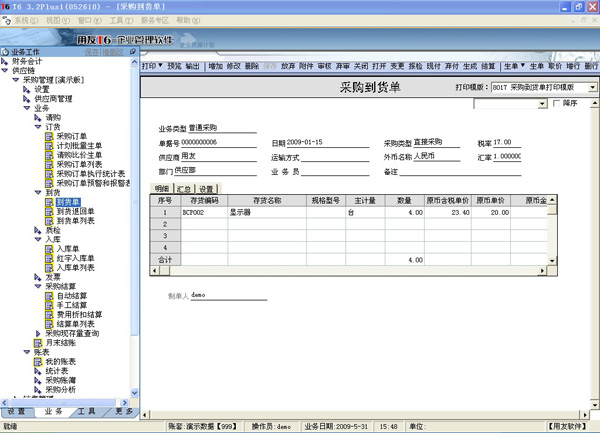Viewport: 600px width, 433px height.
Task: Click the 业务工作 panel header icon
Action: coord(5,52)
